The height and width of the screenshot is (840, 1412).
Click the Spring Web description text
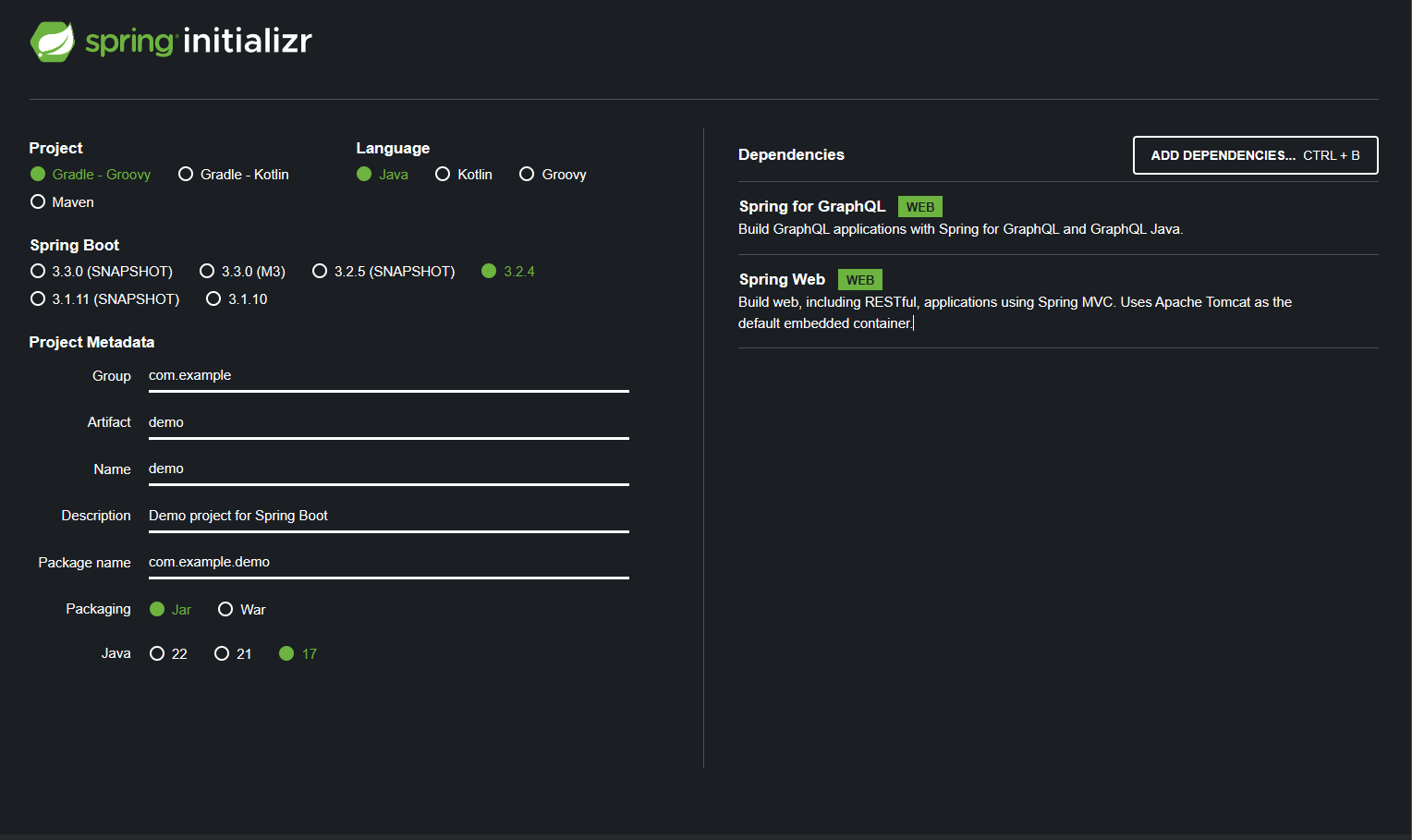(x=1015, y=312)
